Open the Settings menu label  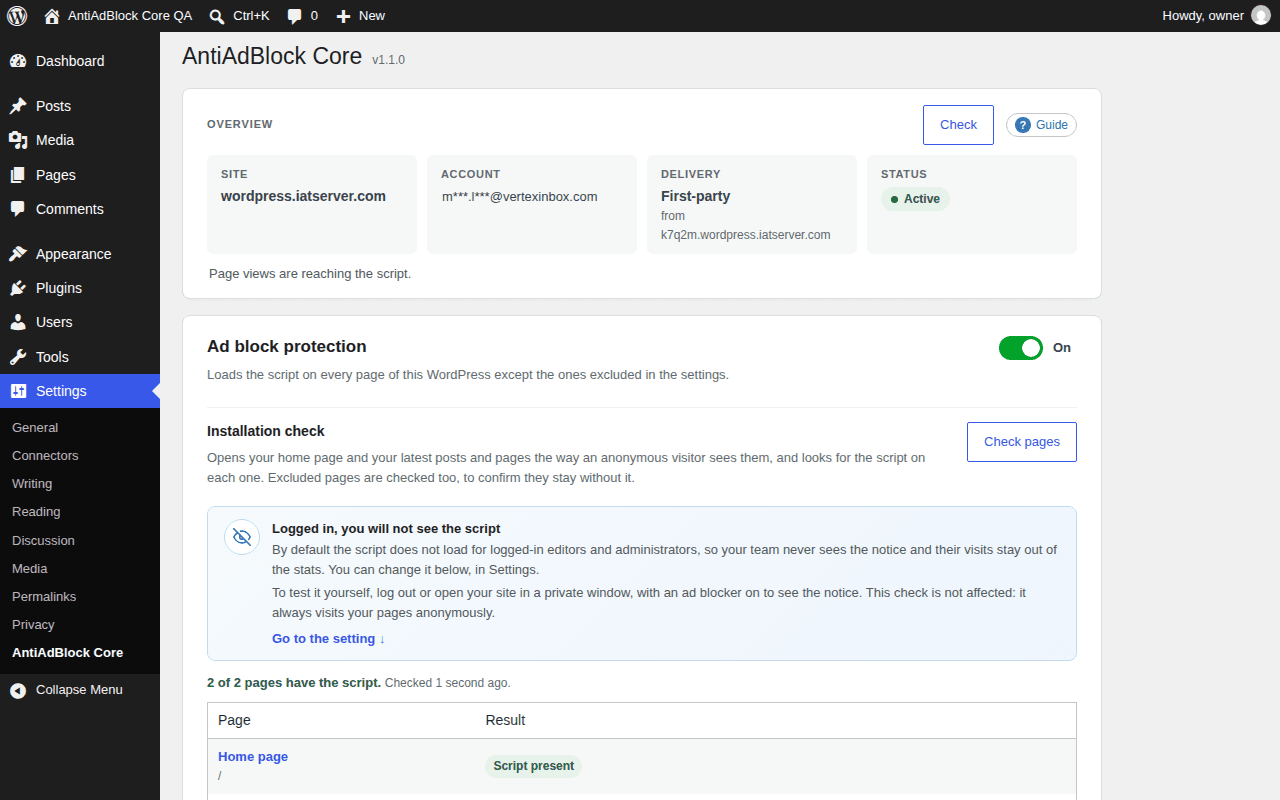pos(61,391)
